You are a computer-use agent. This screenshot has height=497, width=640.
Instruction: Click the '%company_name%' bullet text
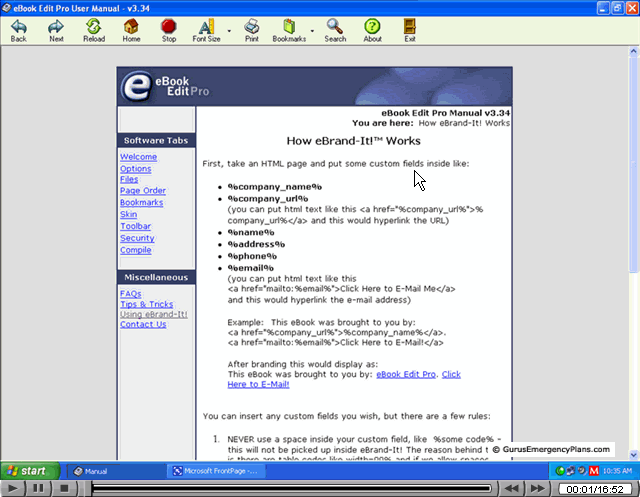pyautogui.click(x=275, y=187)
